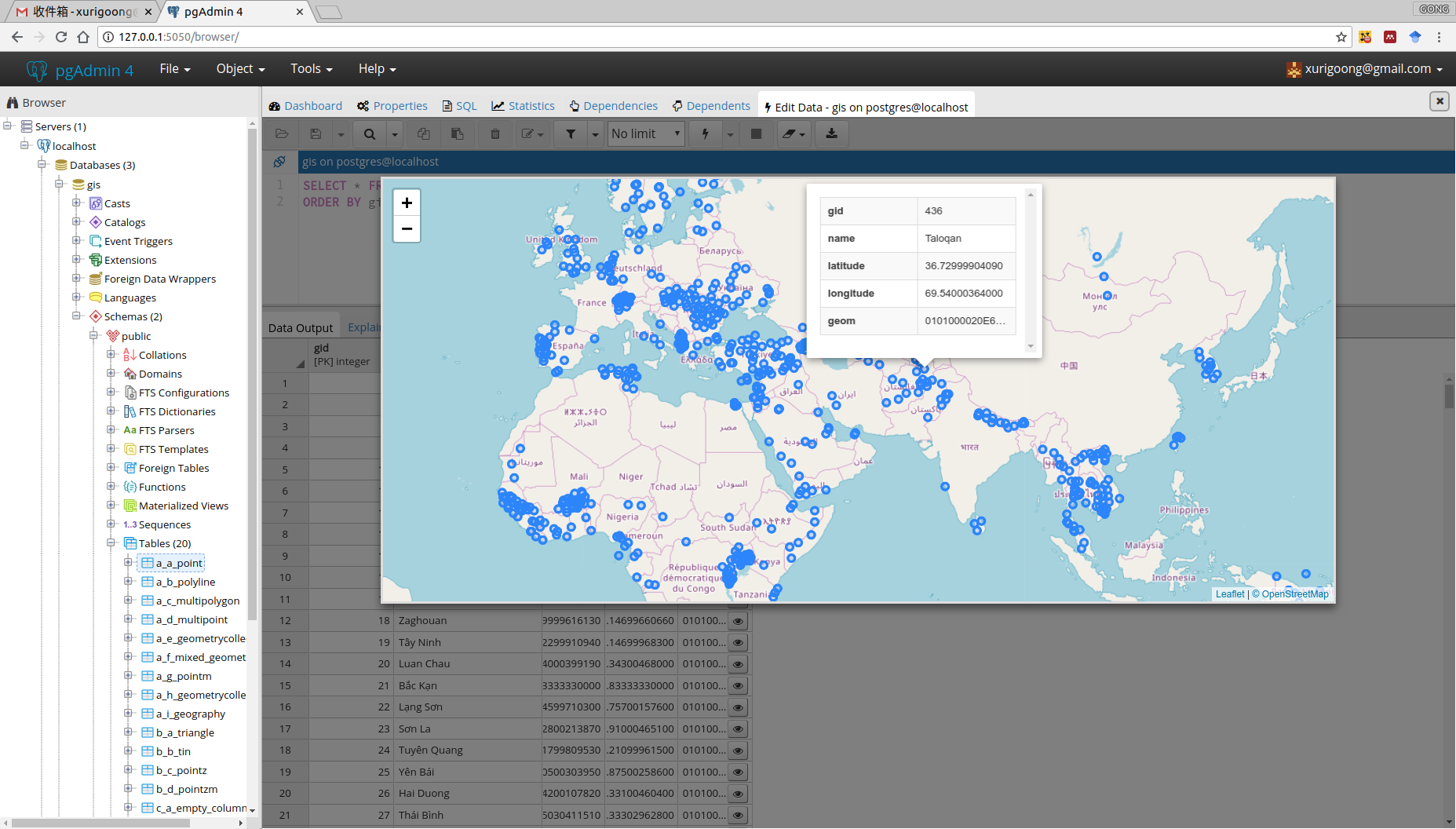Go back in browser history
This screenshot has height=829, width=1456.
click(x=17, y=37)
